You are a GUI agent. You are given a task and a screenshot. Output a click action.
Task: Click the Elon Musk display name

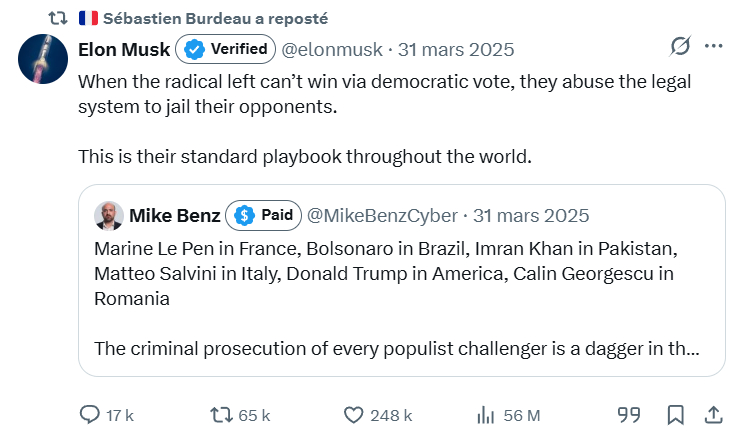click(x=123, y=49)
